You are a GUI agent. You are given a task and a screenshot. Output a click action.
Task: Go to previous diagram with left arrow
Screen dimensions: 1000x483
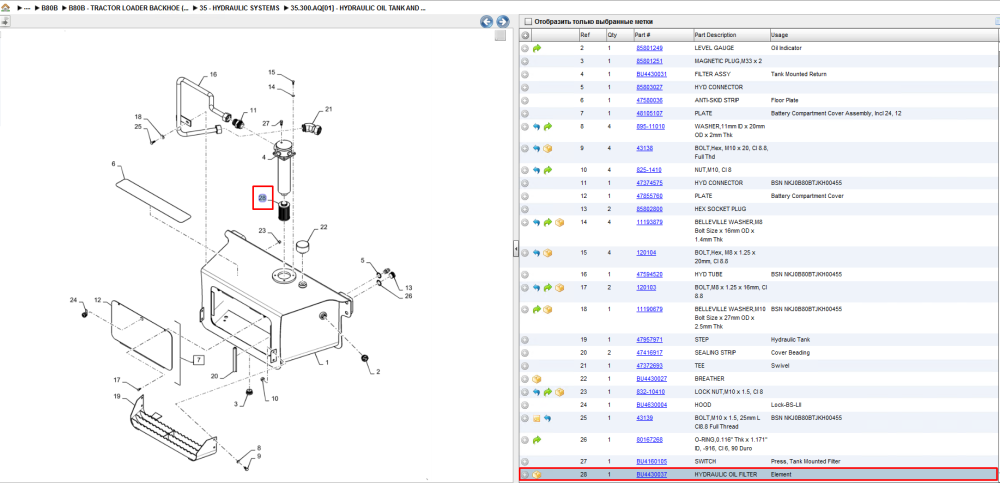(487, 22)
